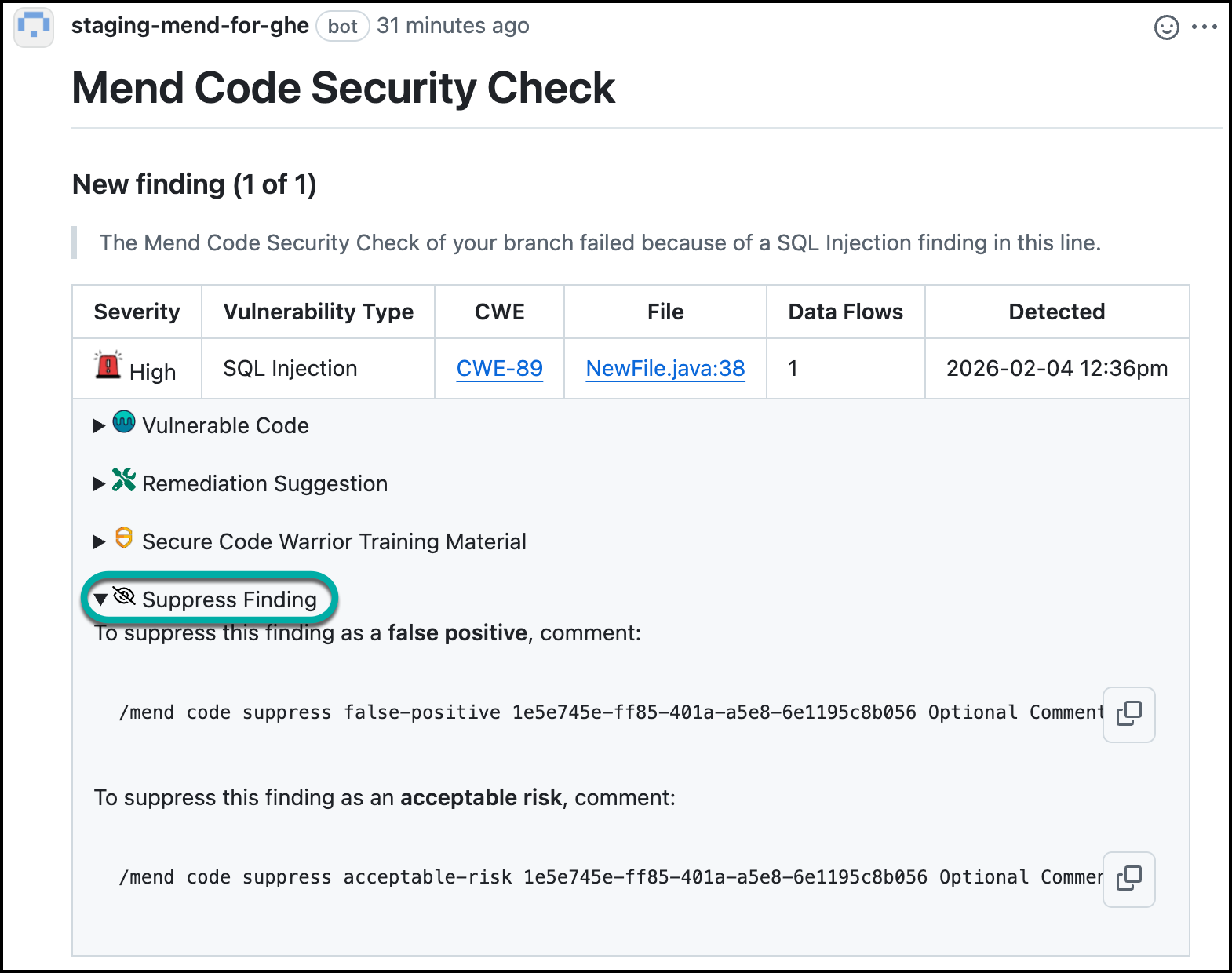Copy the acceptable-risk suppress command
Viewport: 1232px width, 973px height.
point(1128,879)
